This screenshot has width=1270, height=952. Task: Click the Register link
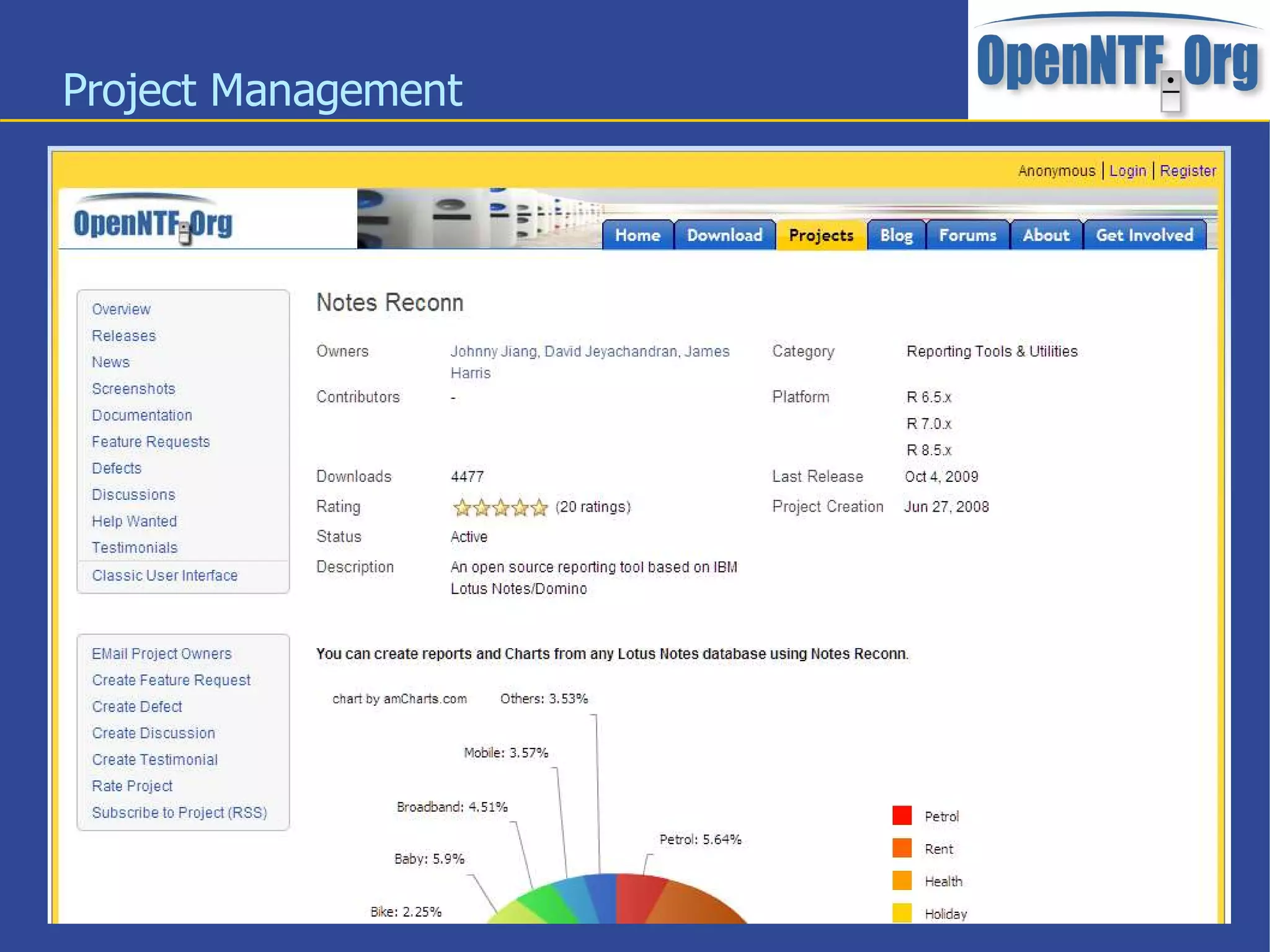[x=1188, y=171]
